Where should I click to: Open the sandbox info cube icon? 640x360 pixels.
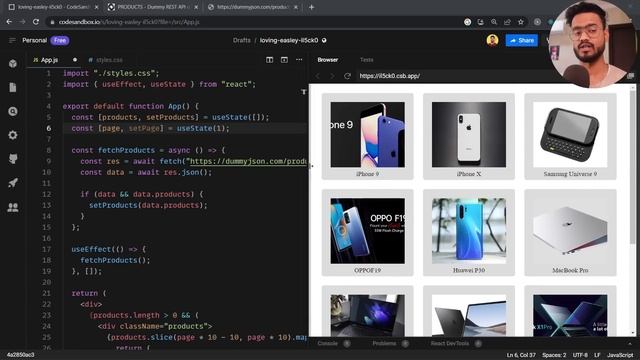click(13, 63)
